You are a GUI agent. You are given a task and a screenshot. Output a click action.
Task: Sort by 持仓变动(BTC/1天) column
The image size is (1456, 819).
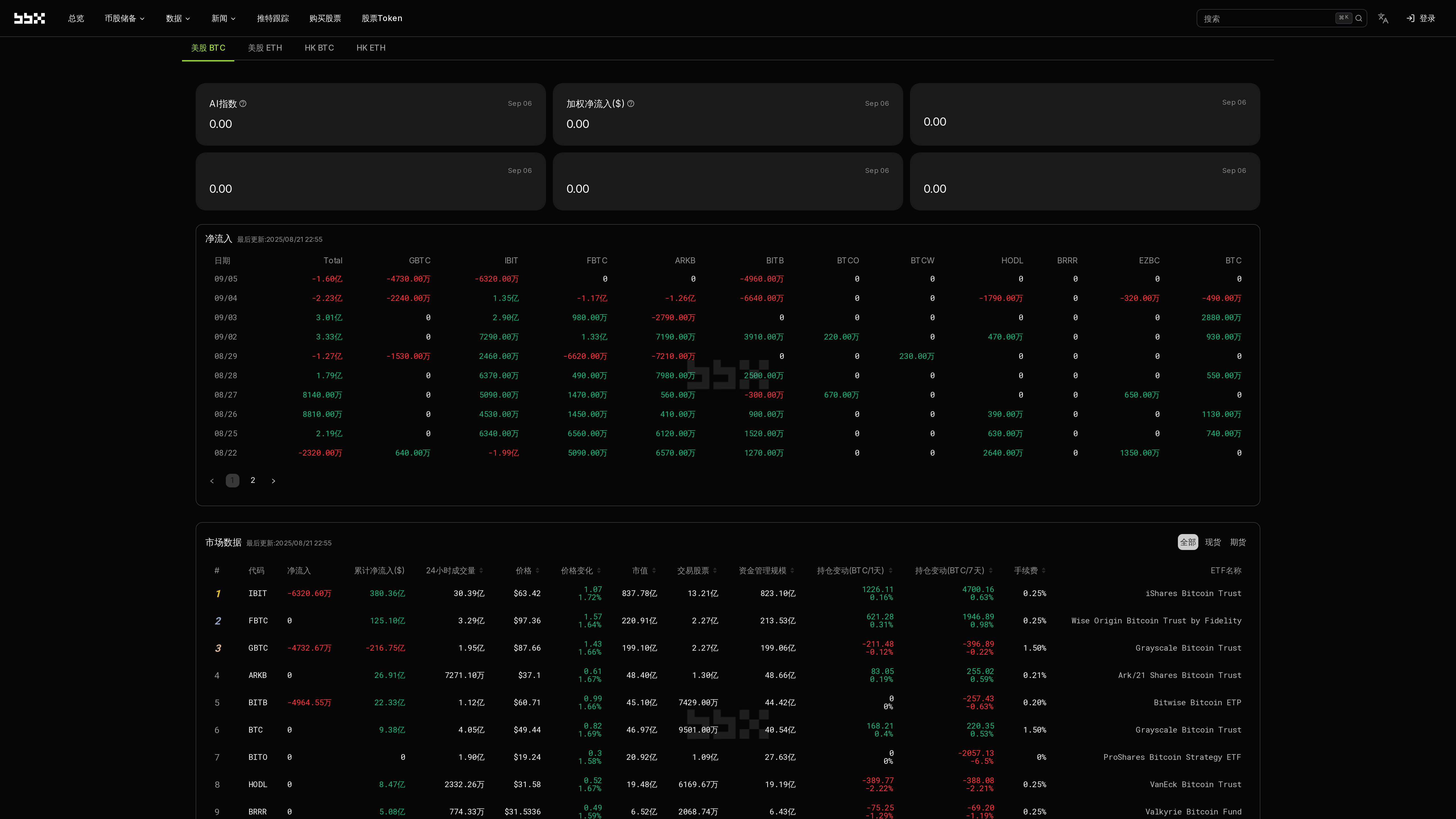[x=891, y=570]
